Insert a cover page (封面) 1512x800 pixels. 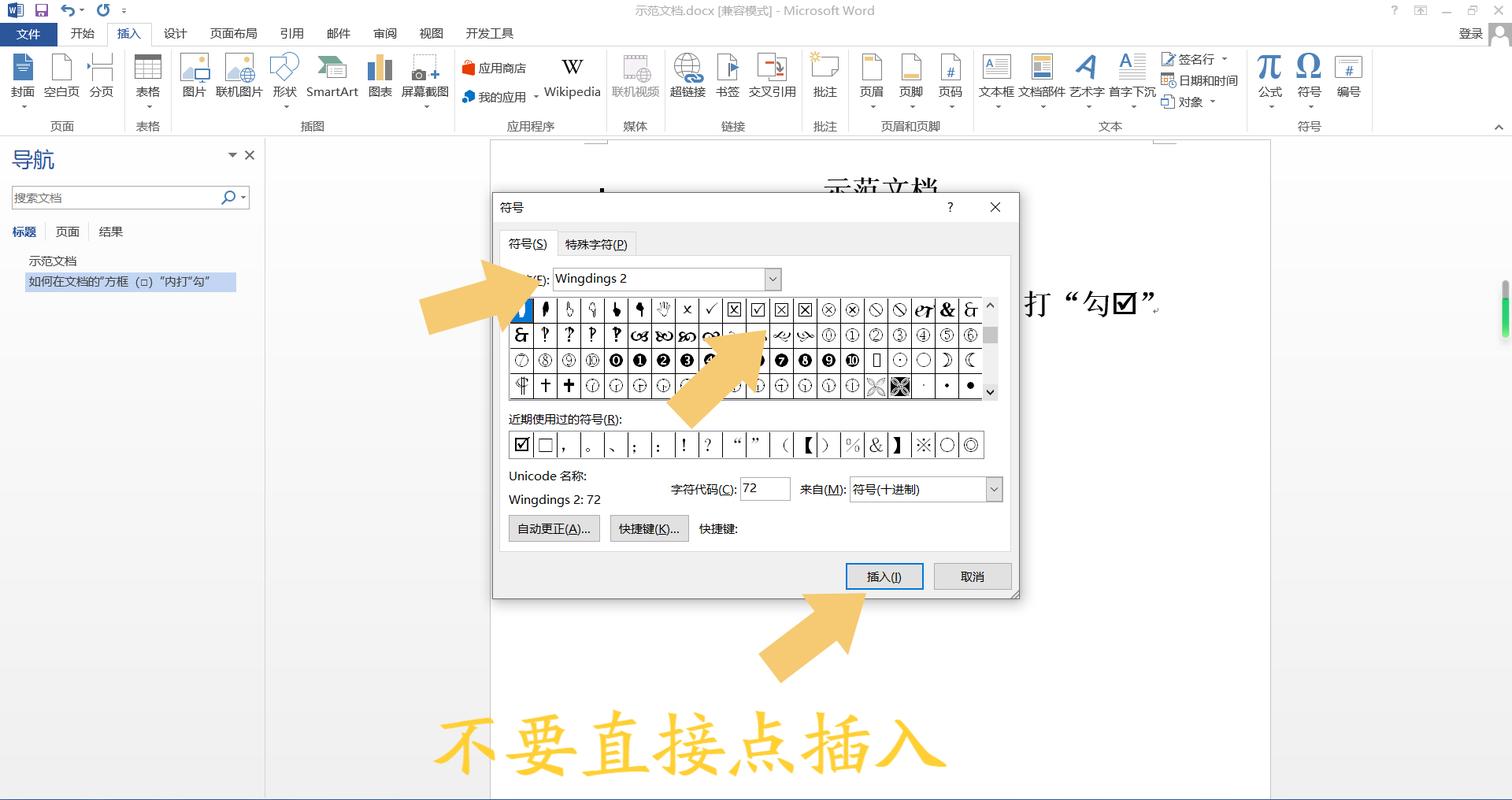22,80
